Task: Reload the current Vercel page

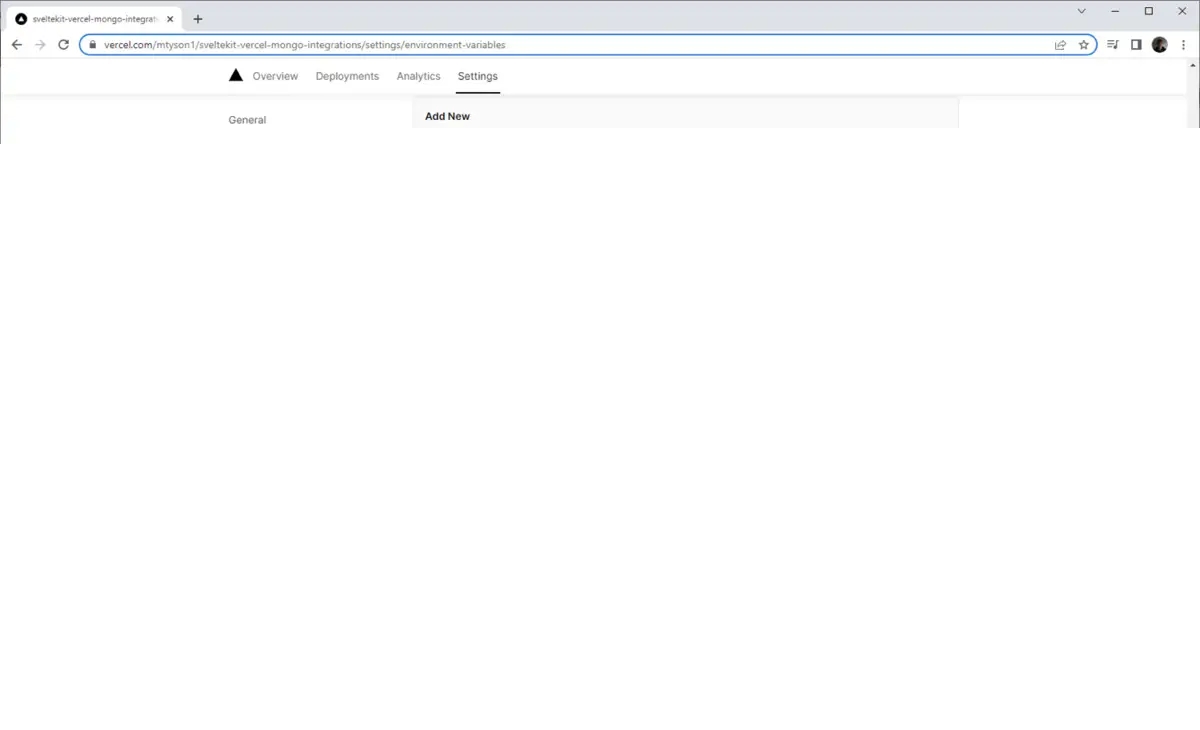Action: [x=64, y=45]
